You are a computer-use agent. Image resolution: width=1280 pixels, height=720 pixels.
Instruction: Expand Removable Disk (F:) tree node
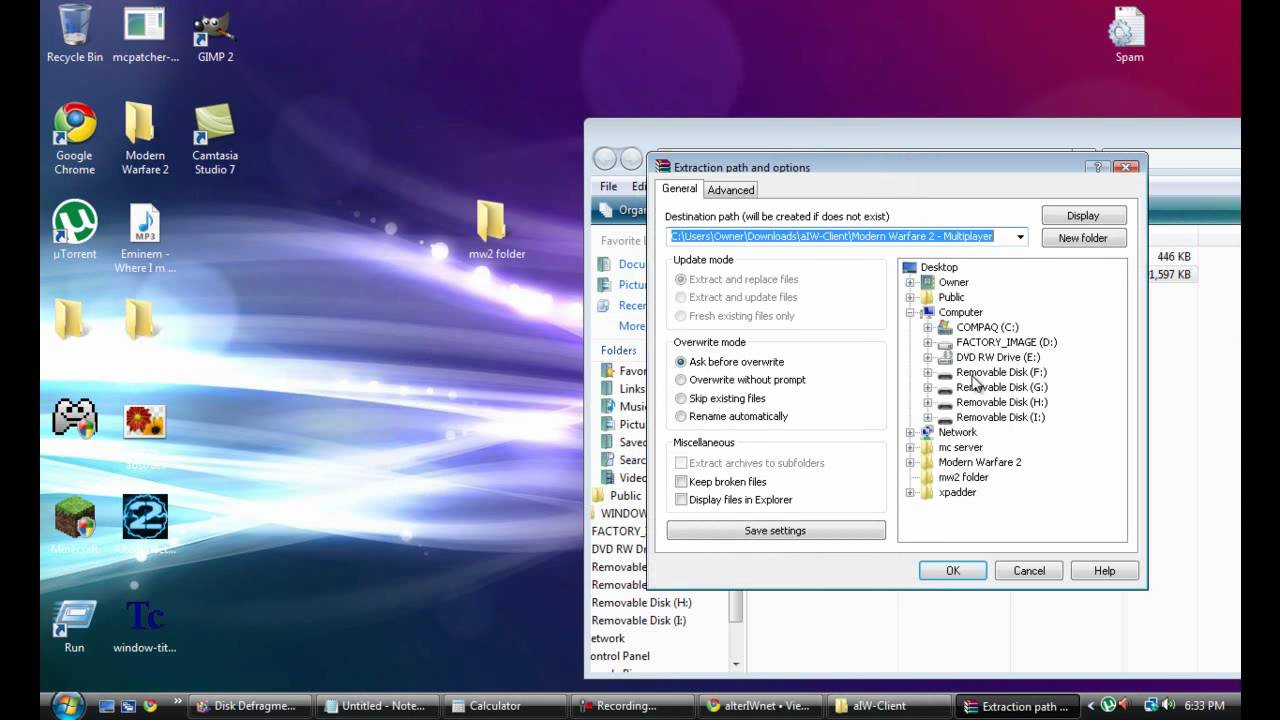pos(928,372)
